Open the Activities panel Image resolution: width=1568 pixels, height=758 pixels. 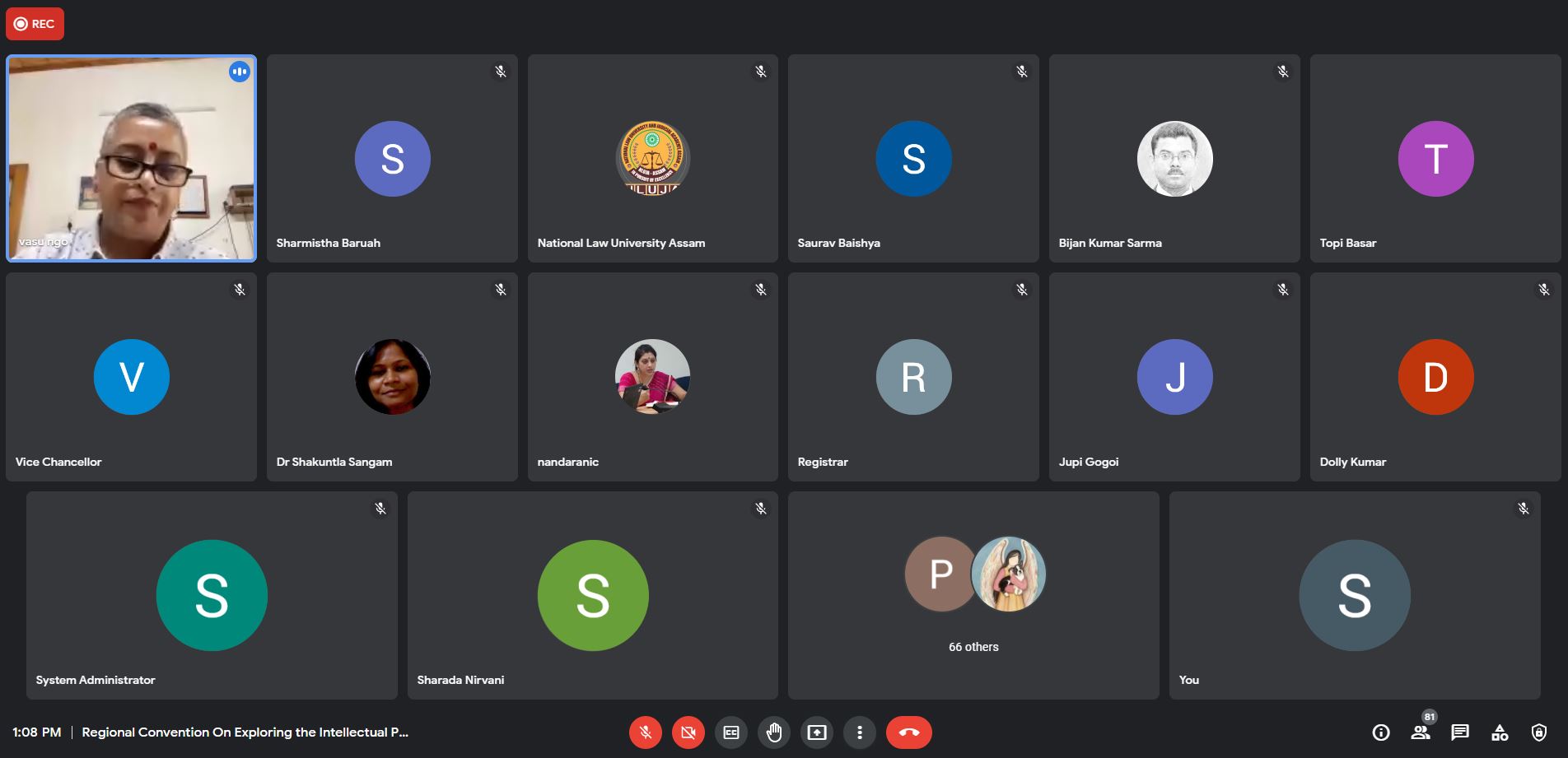coord(1500,732)
